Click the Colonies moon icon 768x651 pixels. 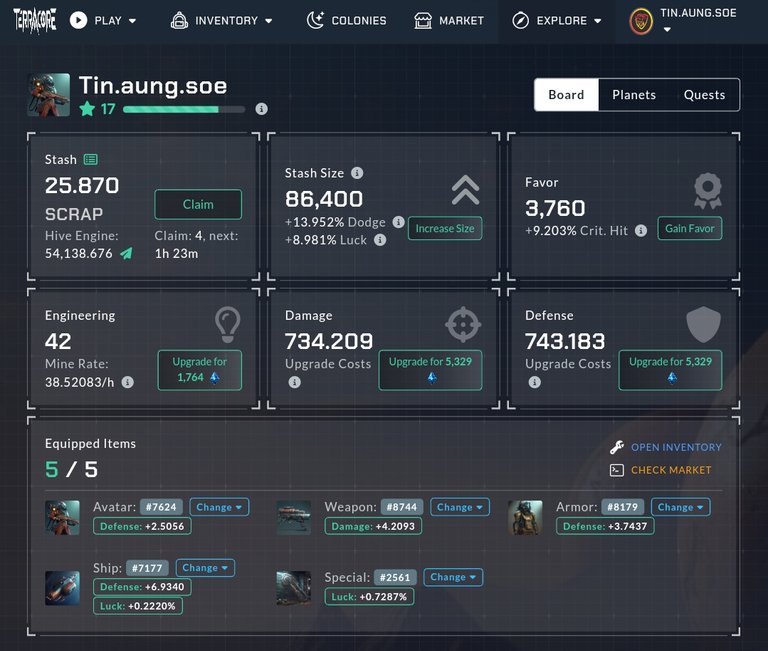click(x=315, y=21)
